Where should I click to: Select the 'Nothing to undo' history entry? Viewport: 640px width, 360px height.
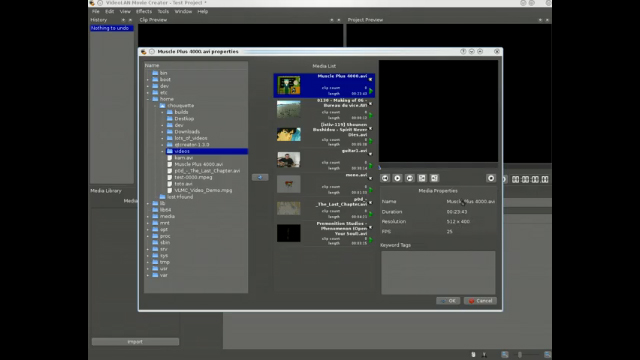(x=111, y=28)
